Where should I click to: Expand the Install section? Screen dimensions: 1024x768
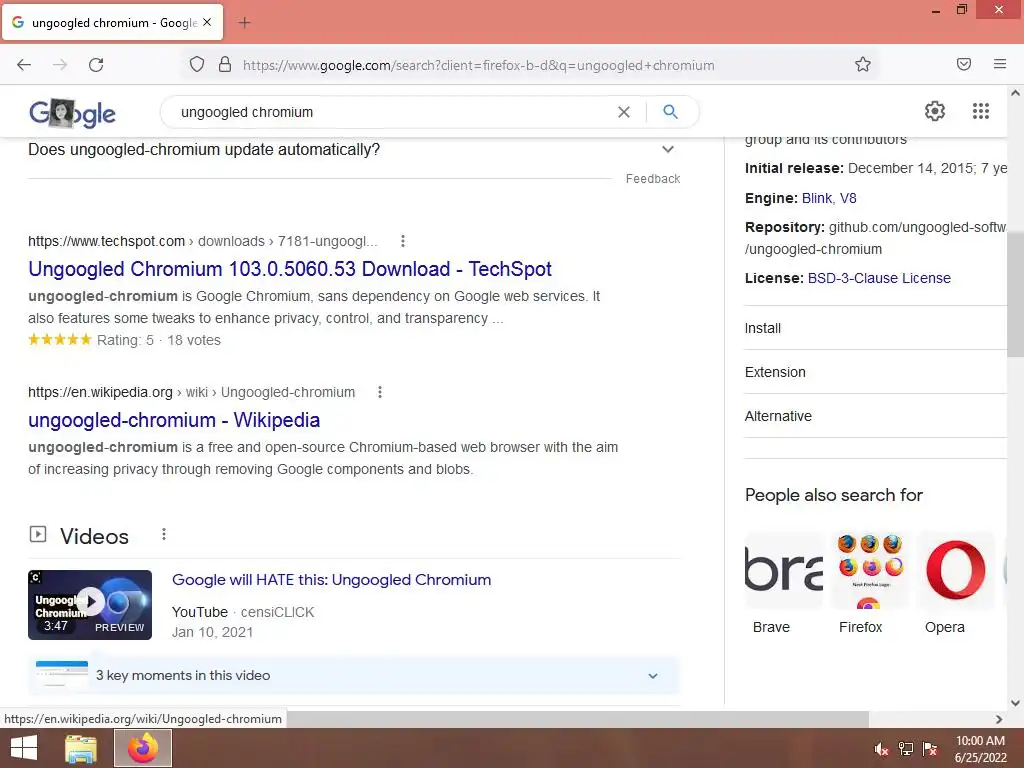coord(875,328)
